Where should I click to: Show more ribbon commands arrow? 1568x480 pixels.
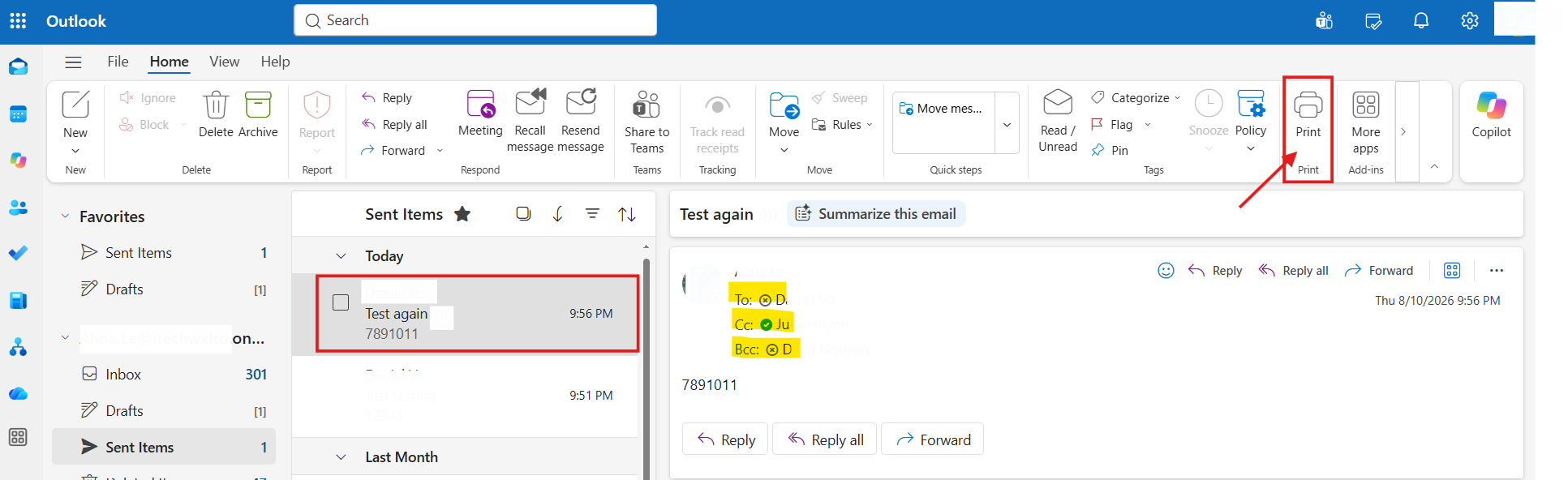coord(1403,131)
